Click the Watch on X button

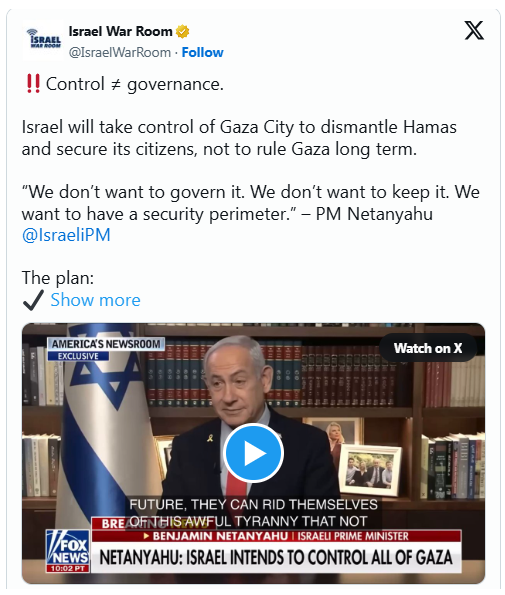tap(428, 348)
